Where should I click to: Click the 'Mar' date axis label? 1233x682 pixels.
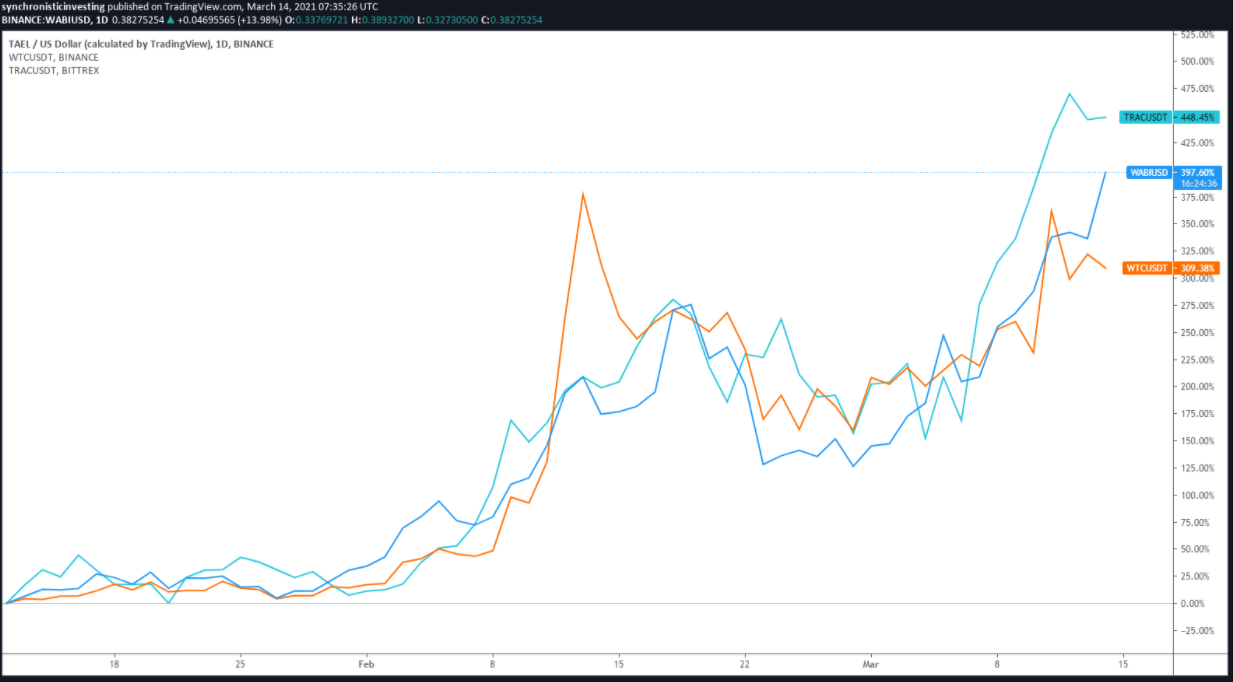(x=870, y=664)
